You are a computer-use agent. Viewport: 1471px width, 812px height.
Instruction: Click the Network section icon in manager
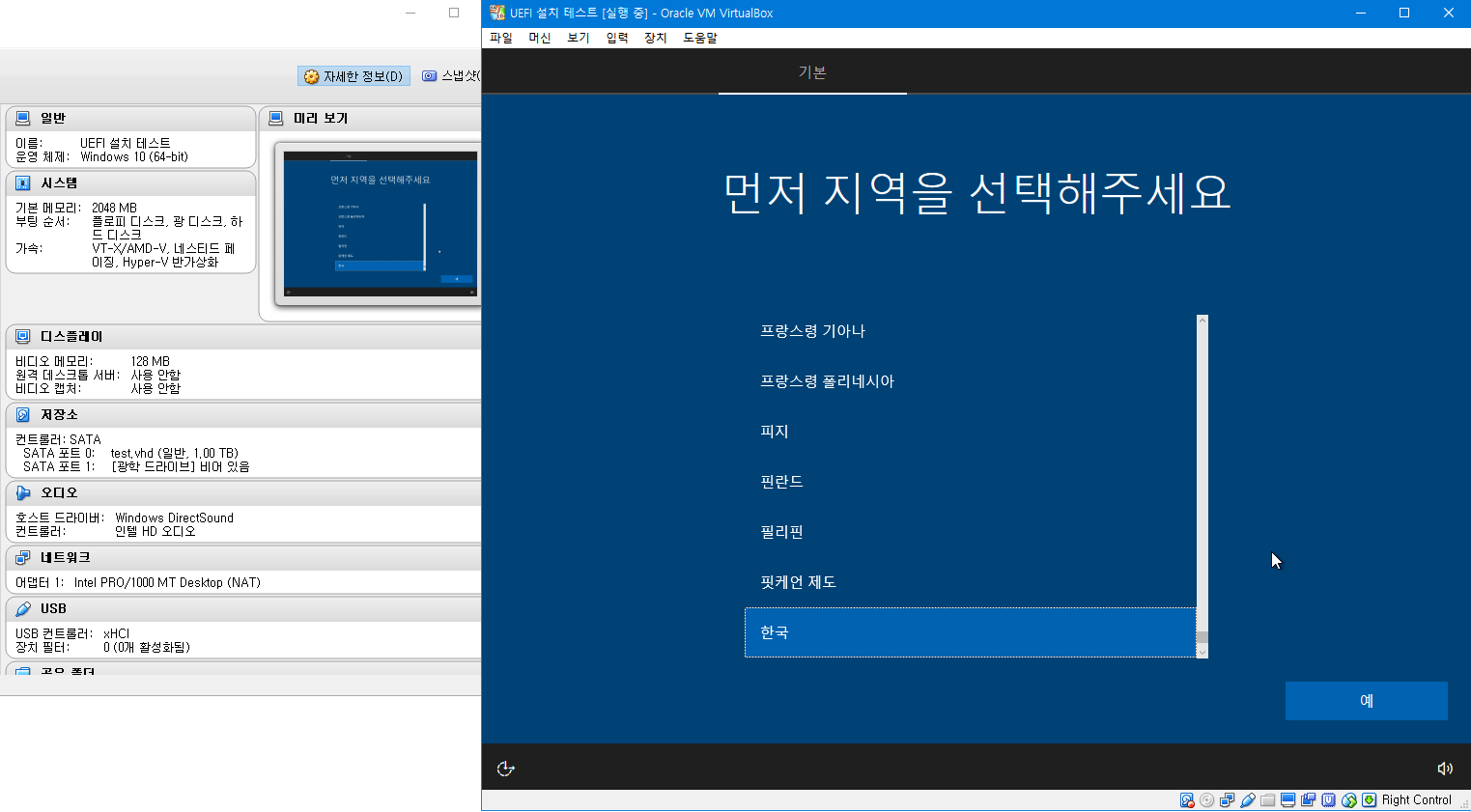coord(22,557)
